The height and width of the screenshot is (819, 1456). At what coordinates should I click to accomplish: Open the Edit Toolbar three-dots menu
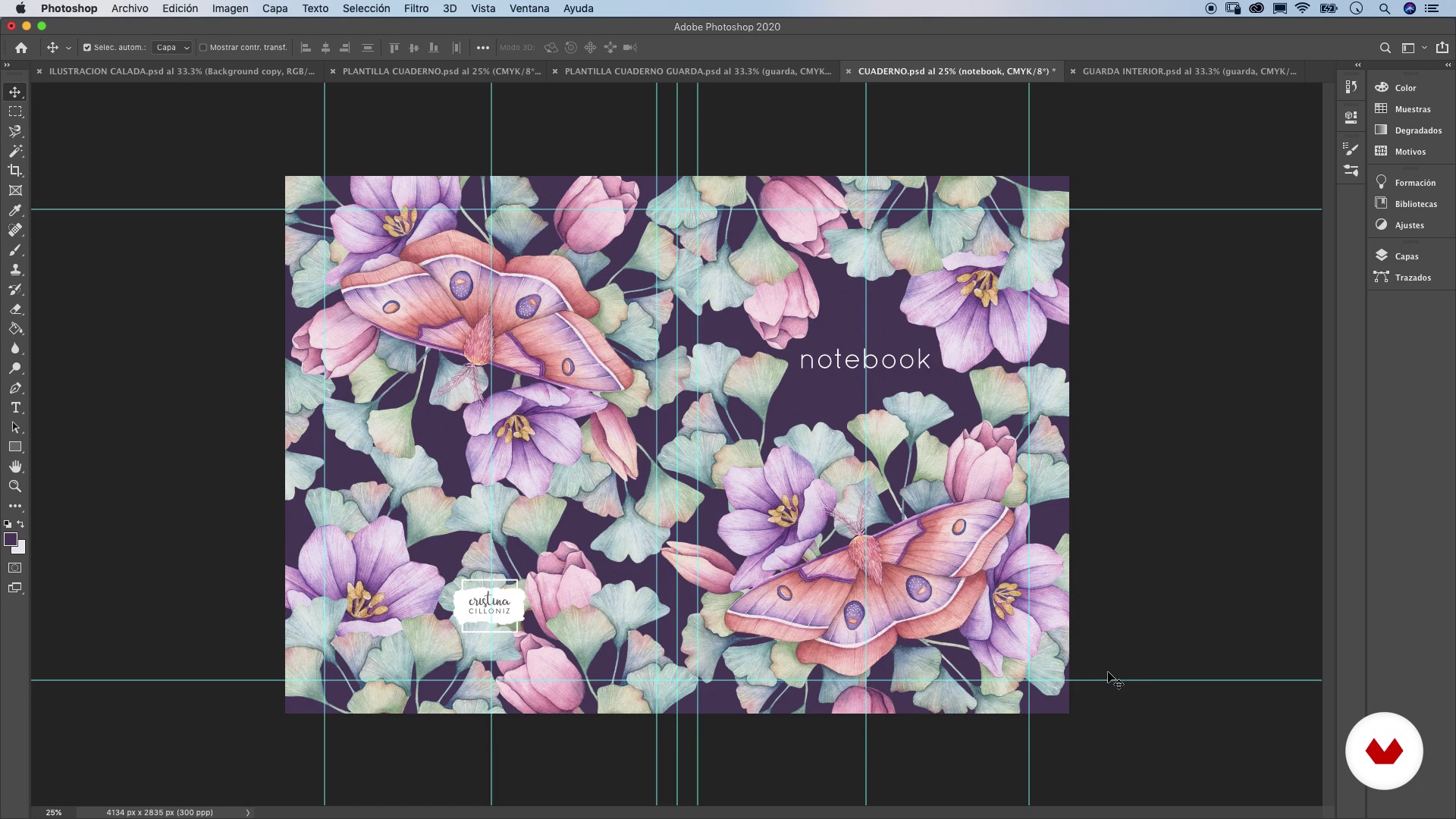click(x=15, y=506)
